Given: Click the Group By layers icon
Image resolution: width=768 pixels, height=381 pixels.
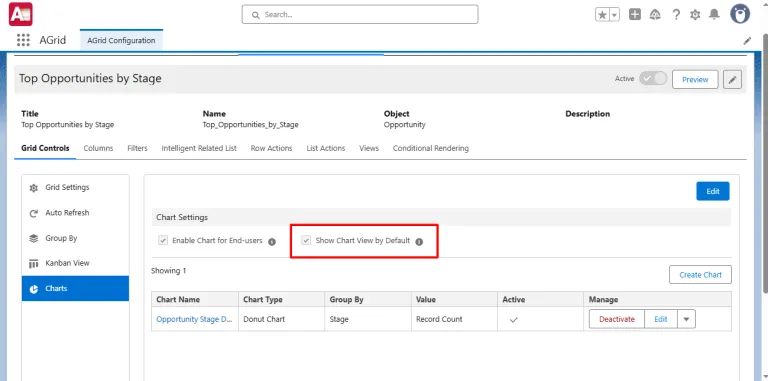Looking at the screenshot, I should pos(34,238).
